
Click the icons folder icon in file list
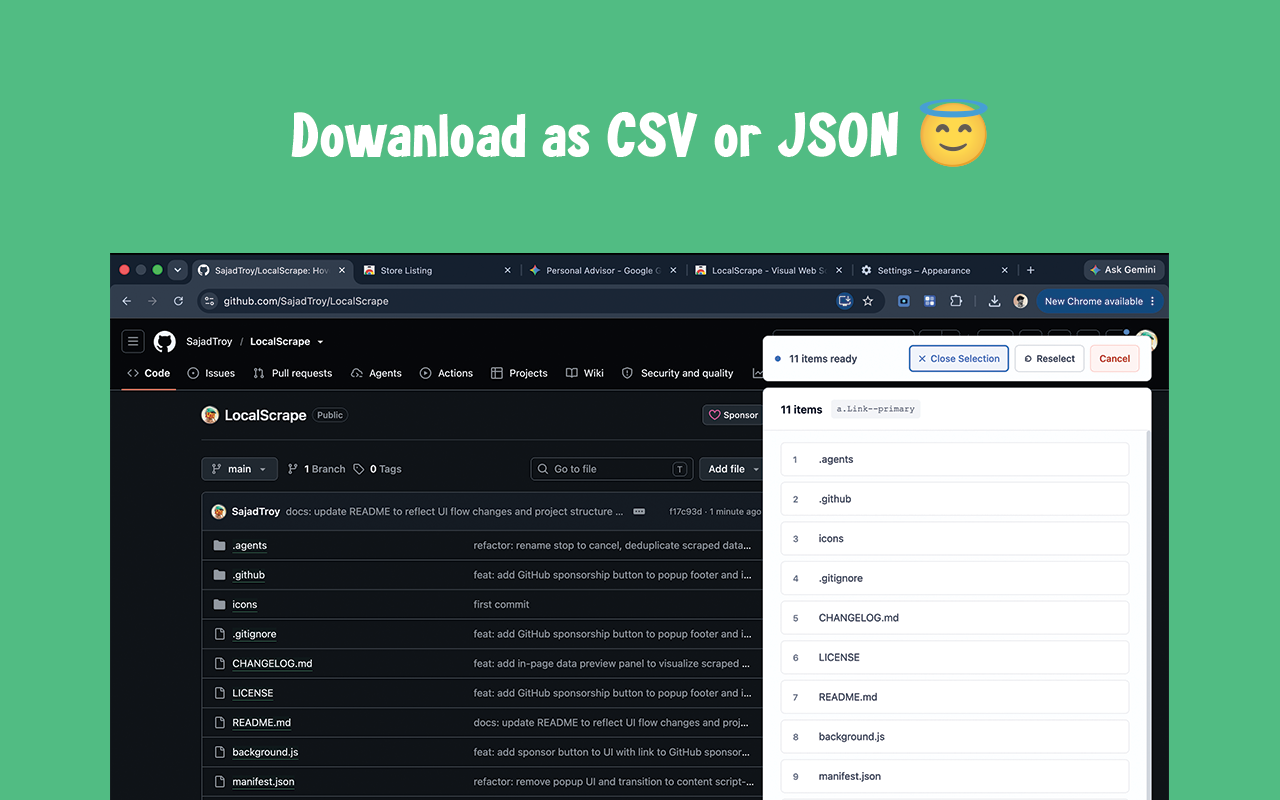click(220, 604)
